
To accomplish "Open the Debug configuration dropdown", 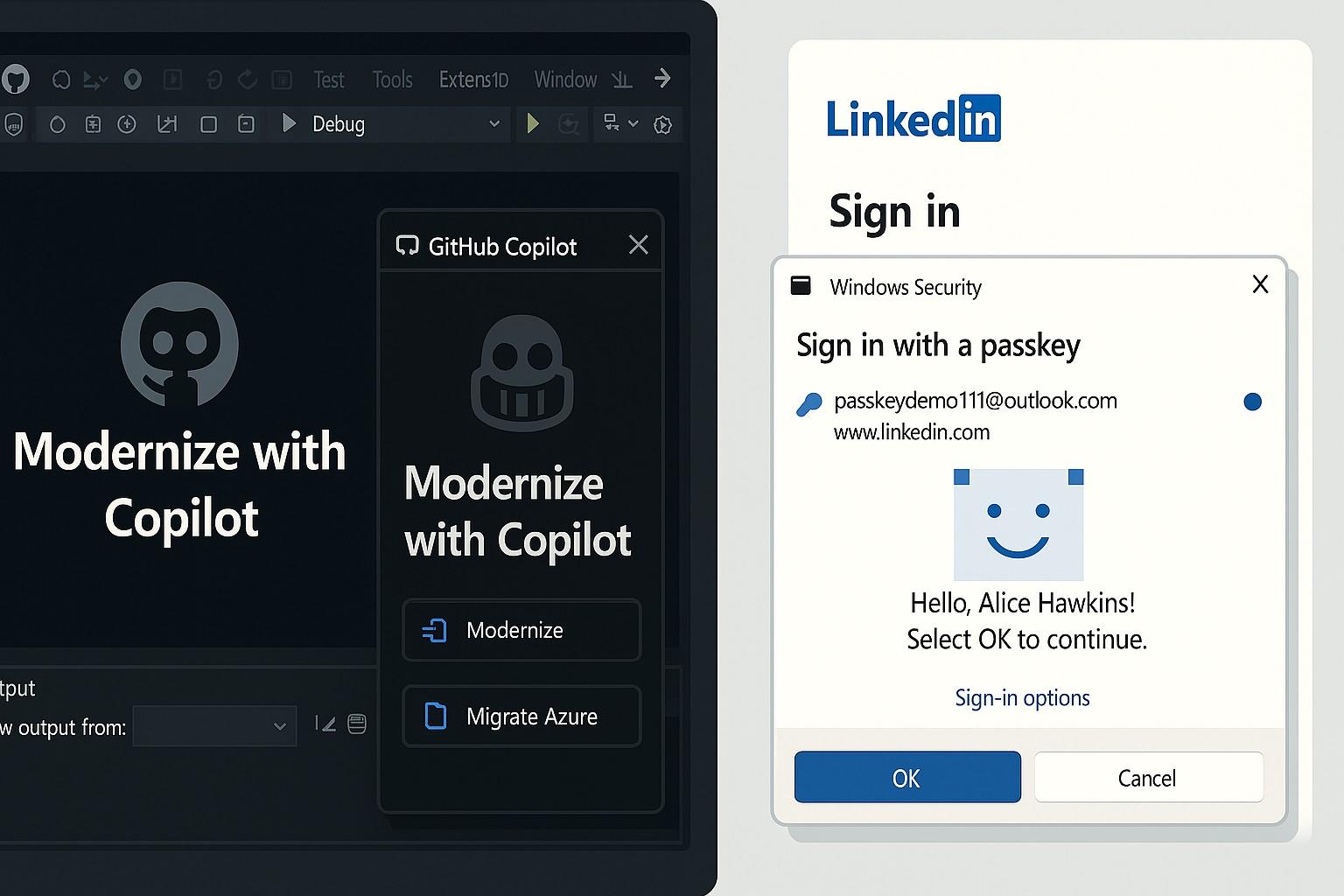I will click(x=493, y=124).
